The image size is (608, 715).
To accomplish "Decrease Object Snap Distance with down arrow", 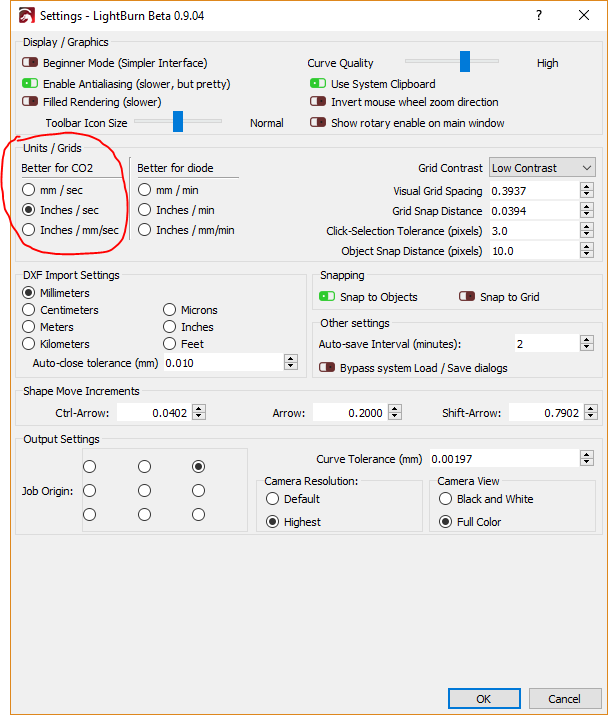I will [587, 255].
